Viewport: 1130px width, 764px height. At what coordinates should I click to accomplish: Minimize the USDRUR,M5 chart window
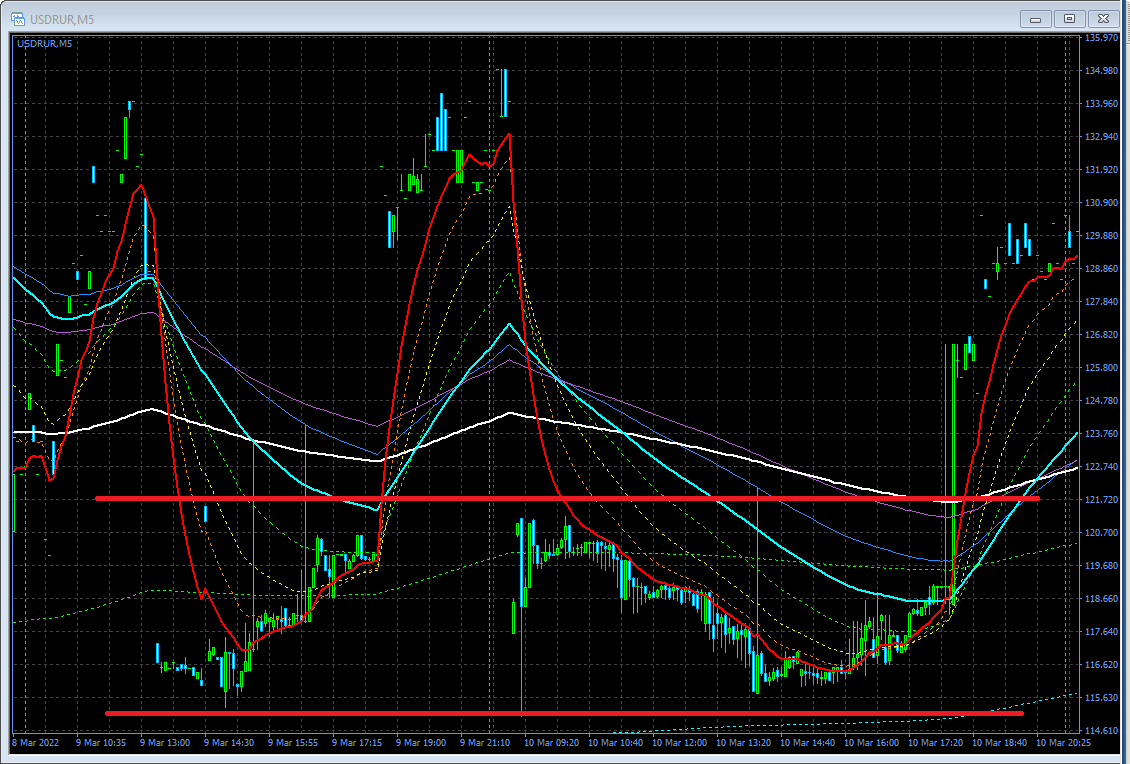1035,18
